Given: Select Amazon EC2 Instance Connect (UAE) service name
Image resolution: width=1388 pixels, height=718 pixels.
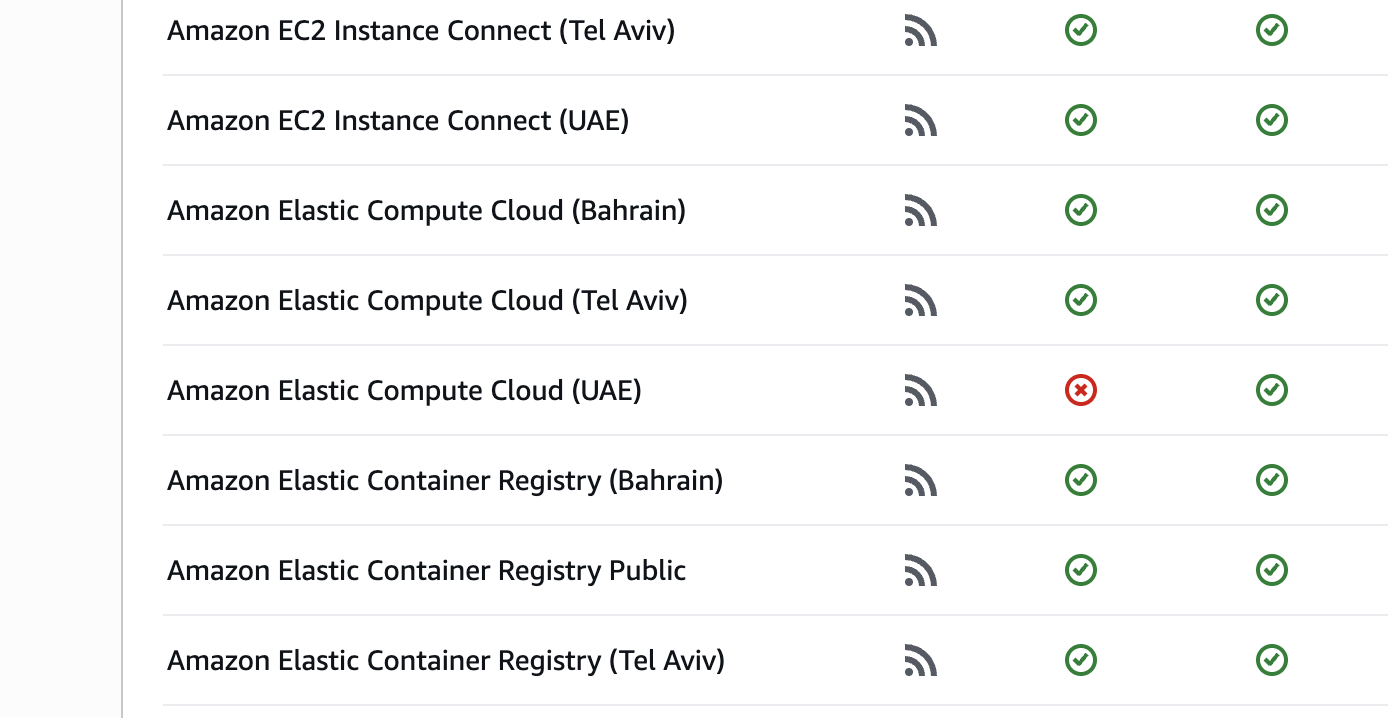Looking at the screenshot, I should click(x=398, y=121).
